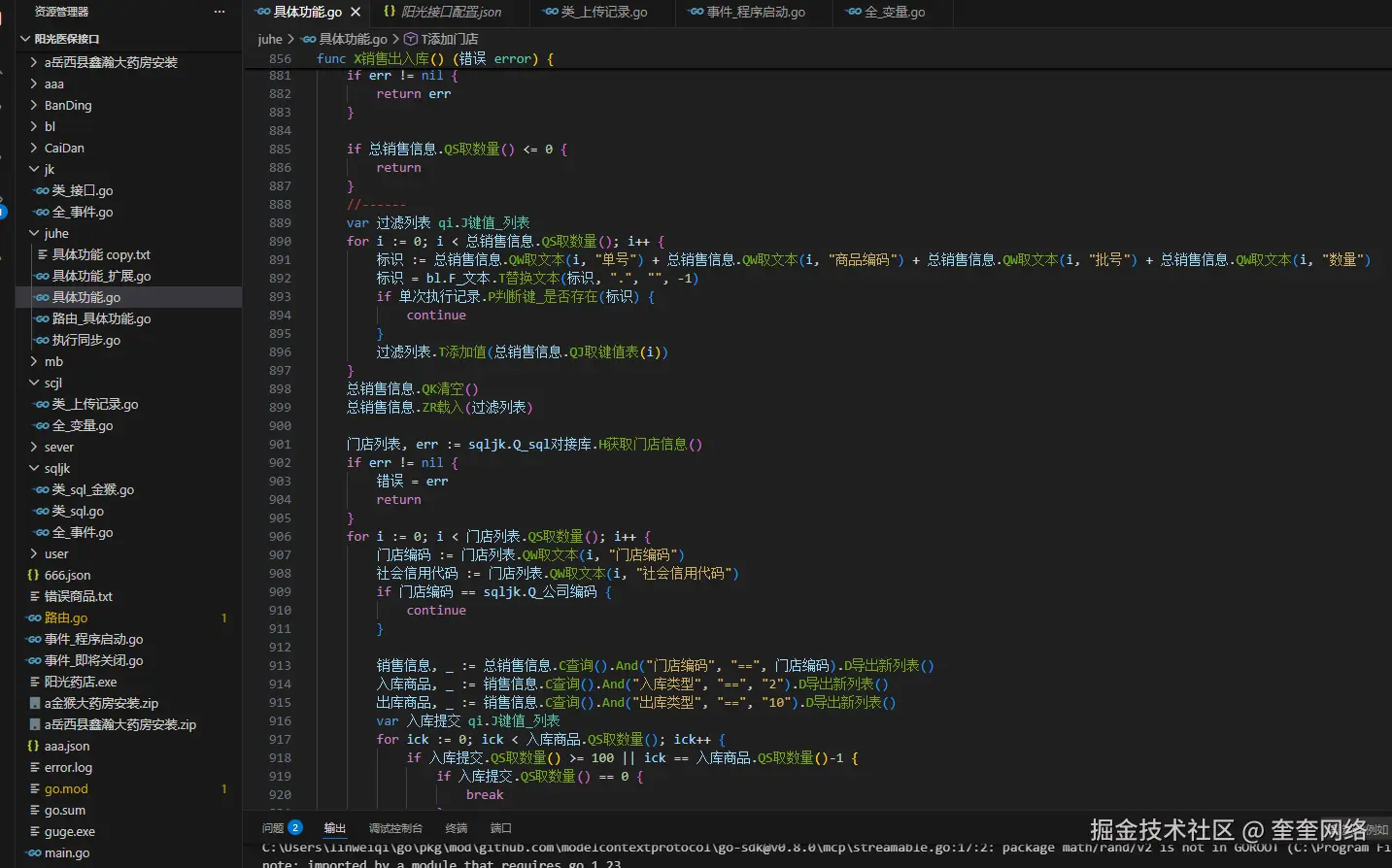This screenshot has height=868, width=1392.
Task: Click the juhe breadcrumb segment
Action: 270,39
